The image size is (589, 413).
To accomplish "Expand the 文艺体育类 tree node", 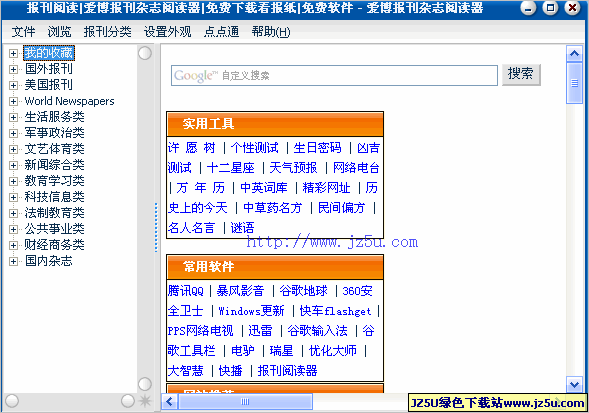I will 13,149.
